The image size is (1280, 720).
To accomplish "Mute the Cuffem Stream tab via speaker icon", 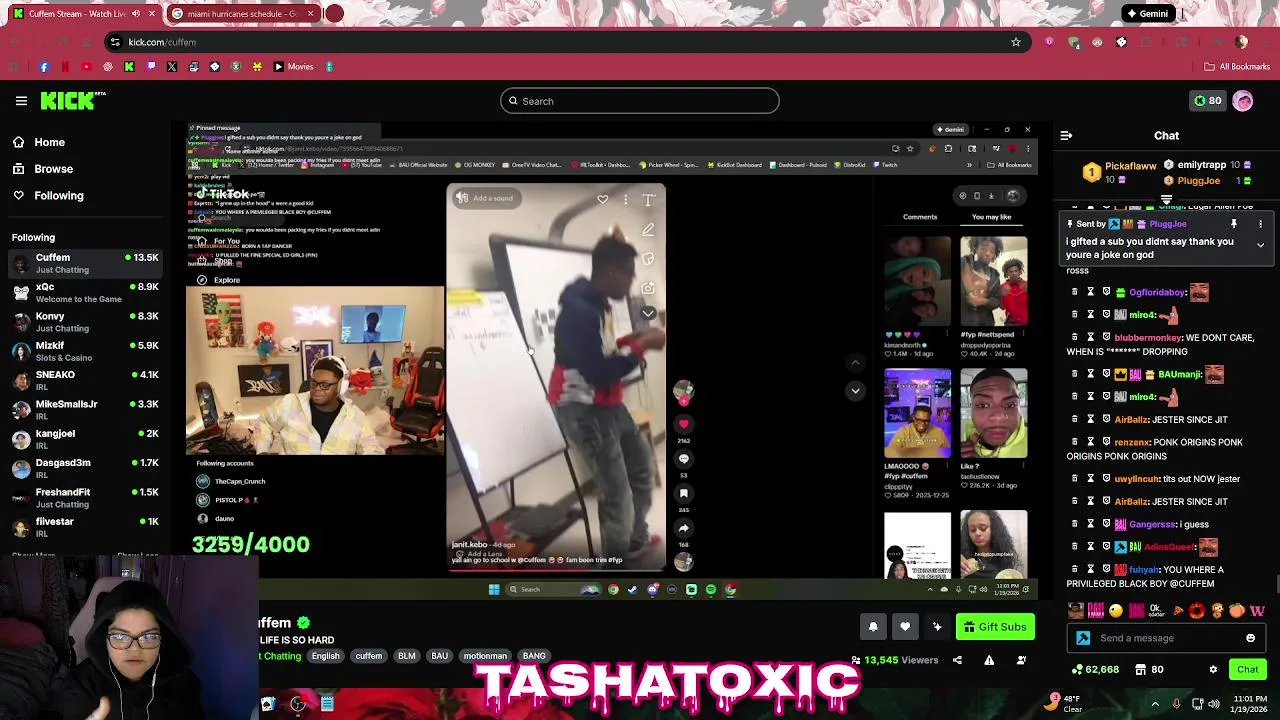I will [x=136, y=14].
